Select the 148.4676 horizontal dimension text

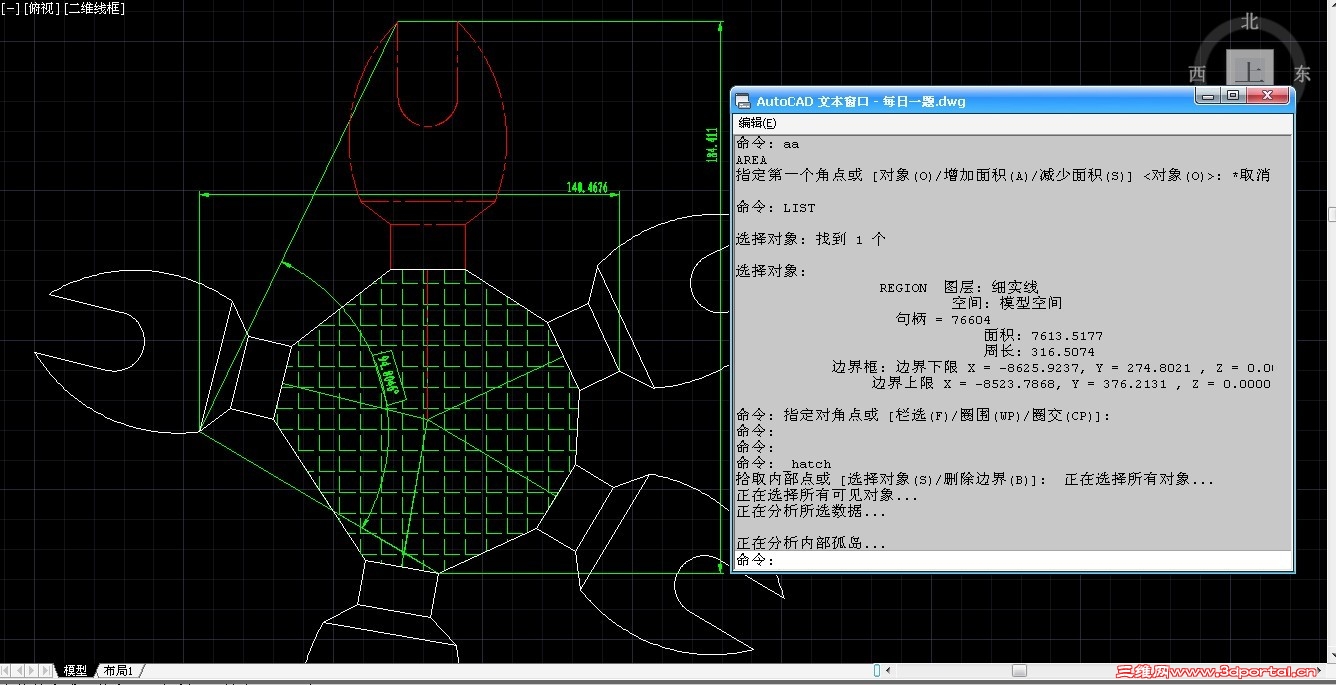pos(587,187)
